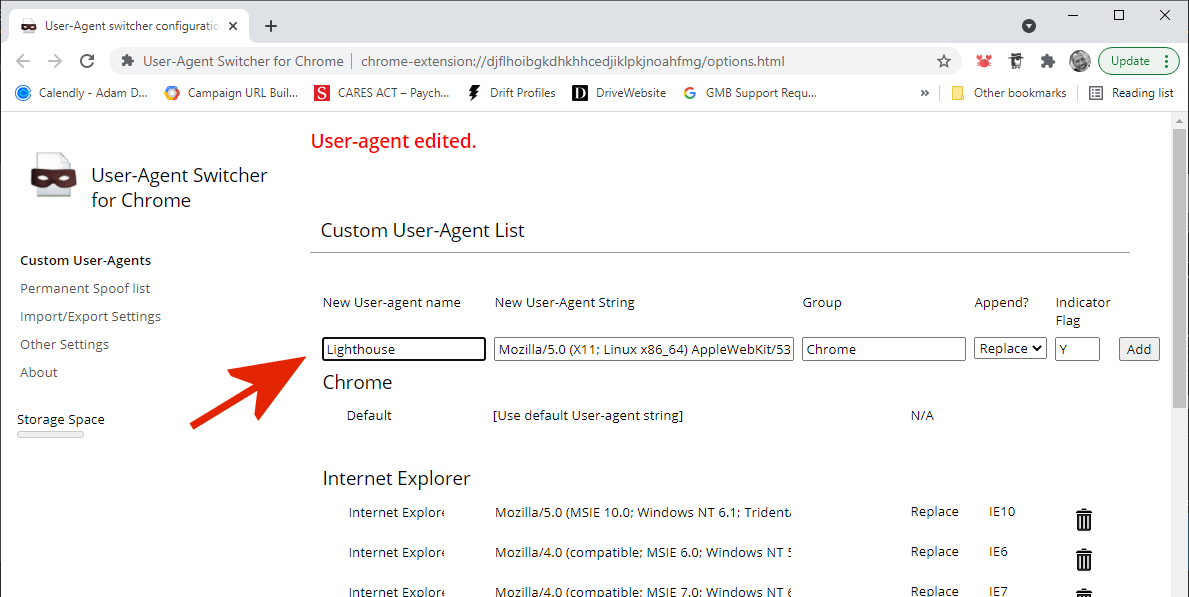Expand the Append Replace dropdown
Viewport: 1189px width, 597px height.
(1010, 349)
